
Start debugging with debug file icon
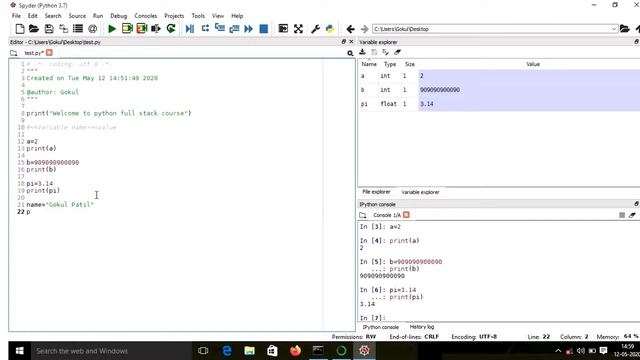190,29
